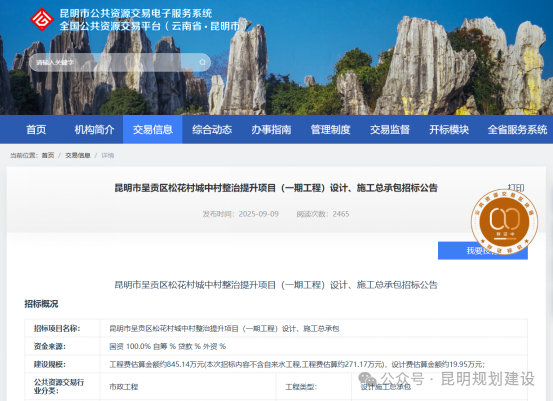Open the 交易监督 navigation tab
Image resolution: width=553 pixels, height=401 pixels.
[390, 129]
